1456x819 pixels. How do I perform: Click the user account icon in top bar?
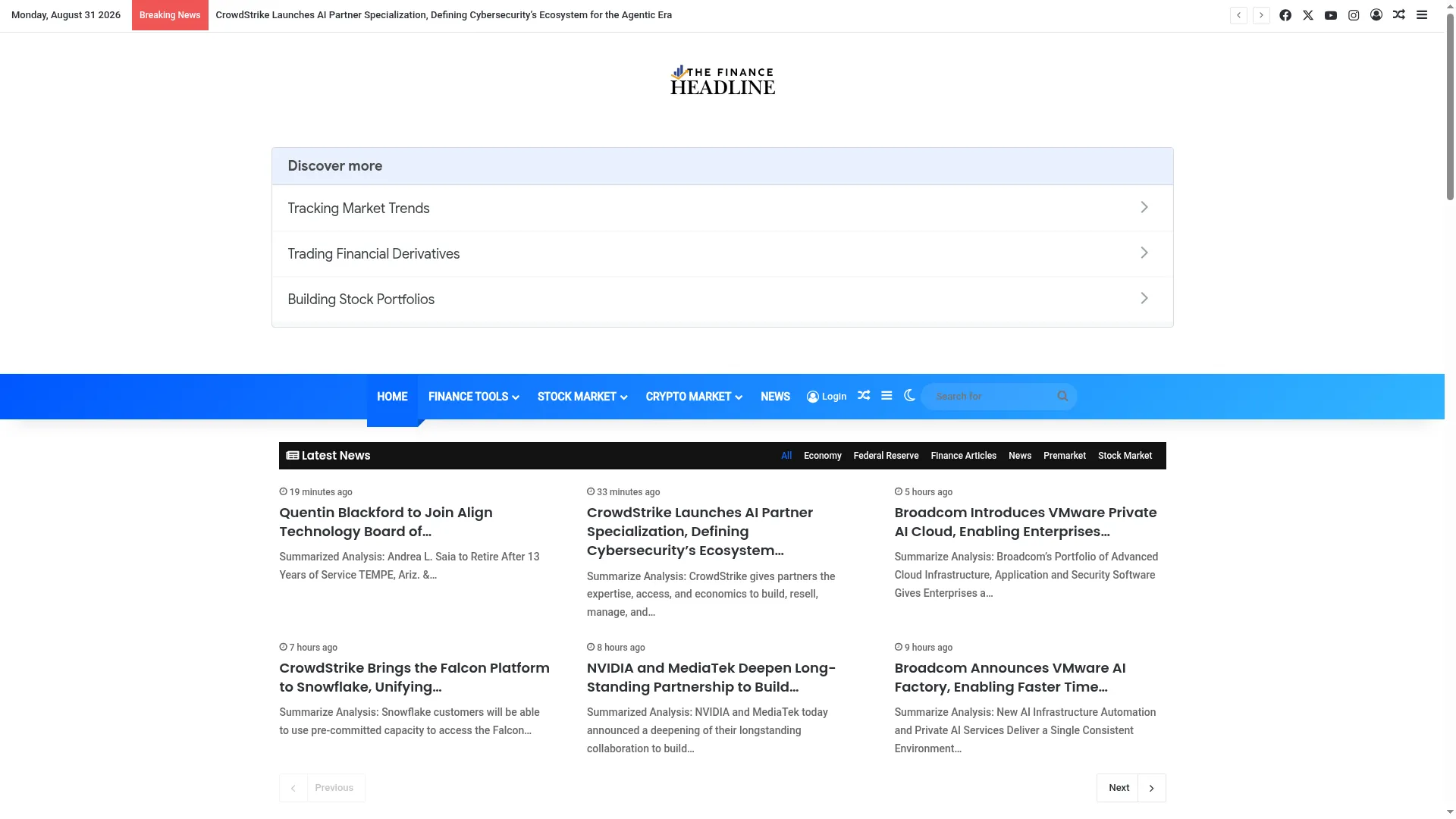pos(1376,15)
